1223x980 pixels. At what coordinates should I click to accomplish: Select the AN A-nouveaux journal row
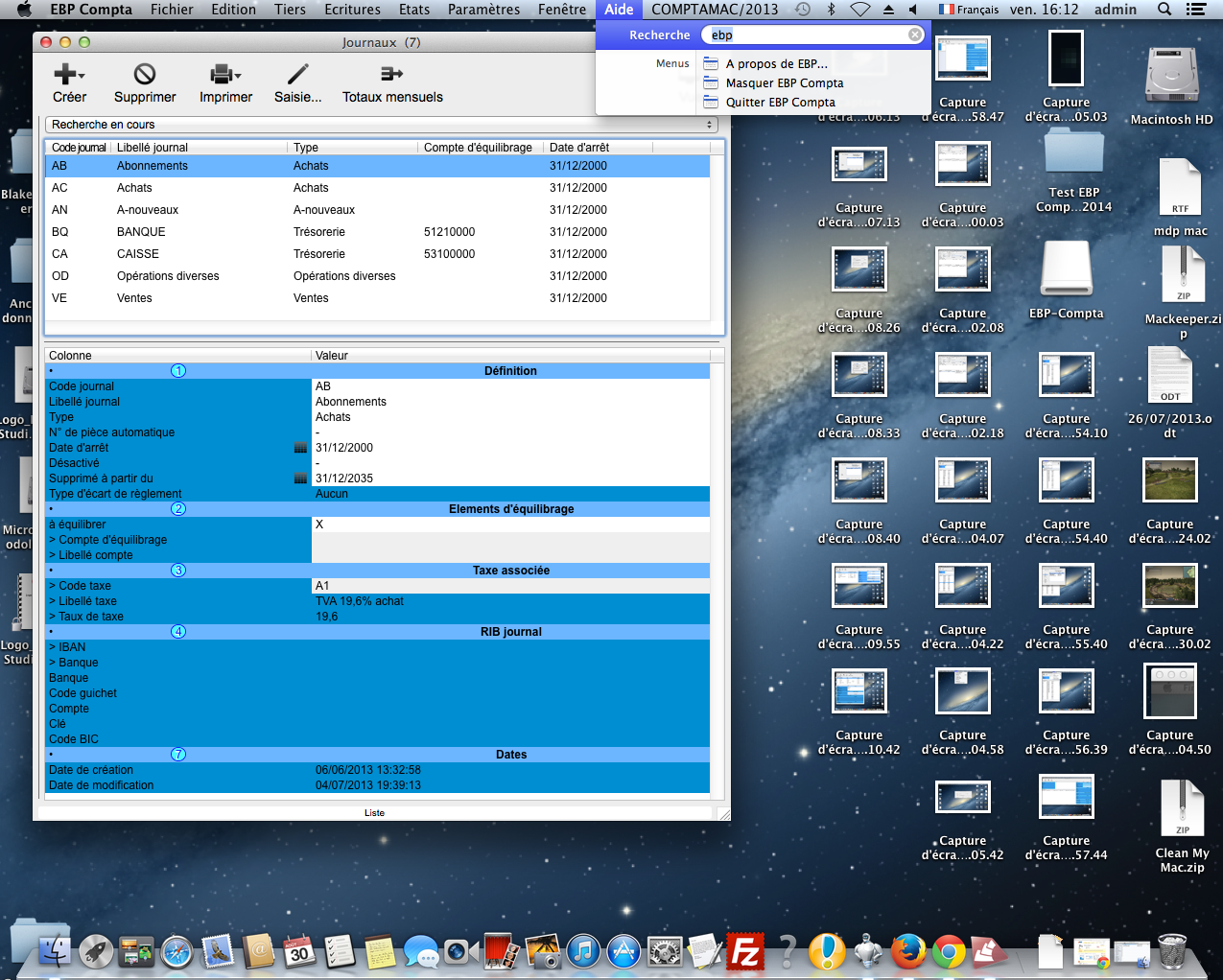click(378, 210)
